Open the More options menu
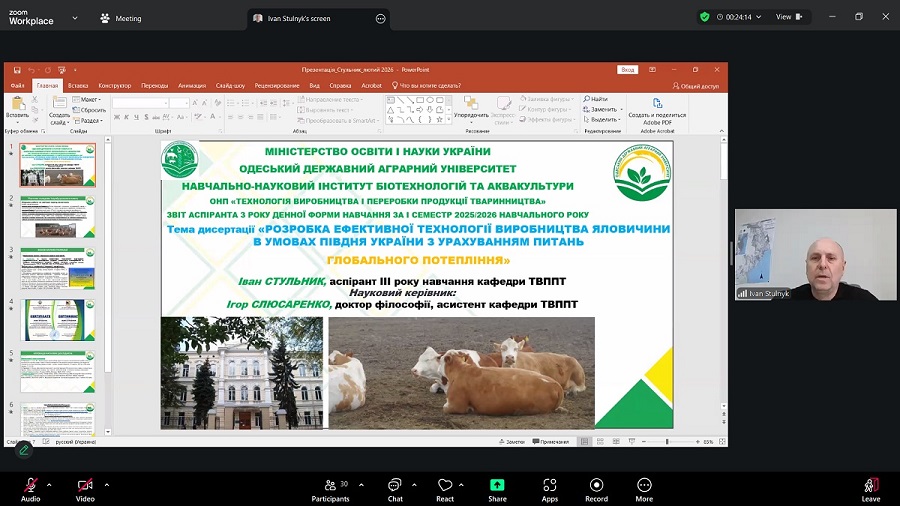This screenshot has height=506, width=900. pyautogui.click(x=644, y=487)
